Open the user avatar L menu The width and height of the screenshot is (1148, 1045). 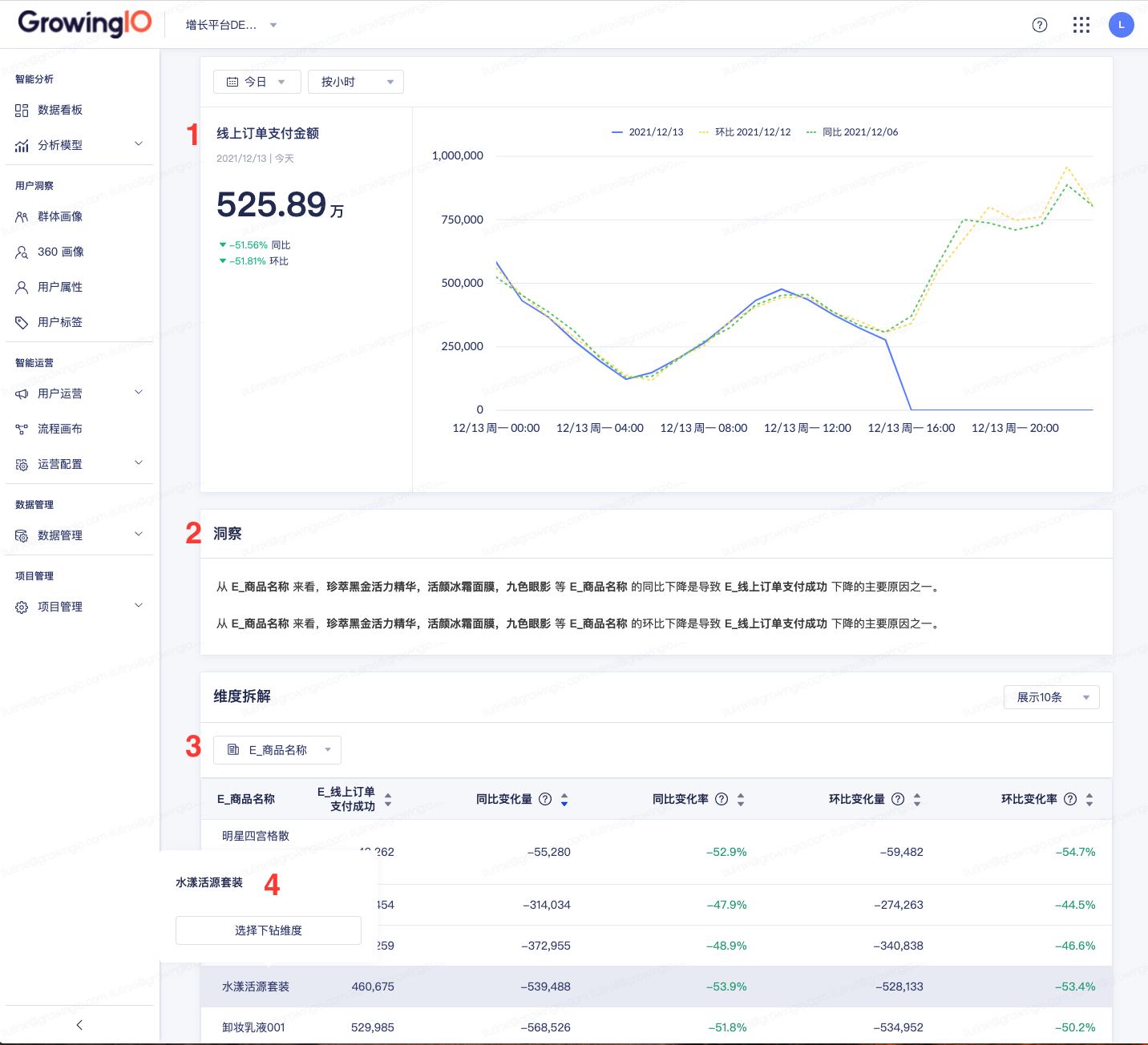[1122, 25]
